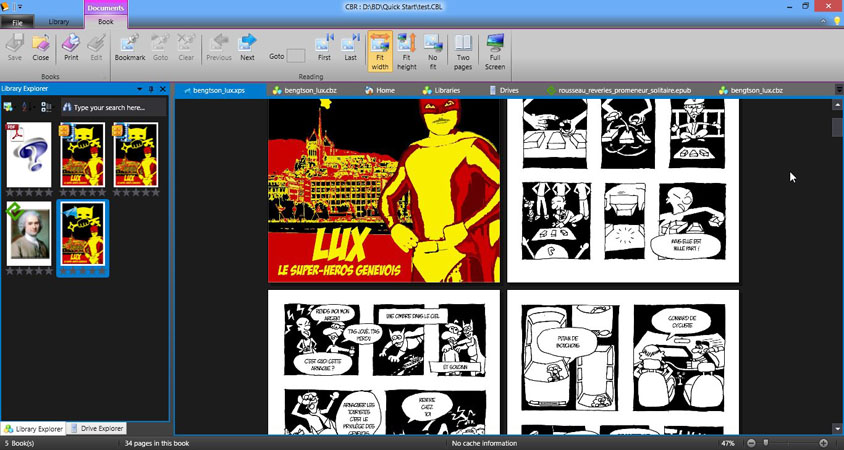Switch to the Home document tab
Image resolution: width=844 pixels, height=450 pixels.
(380, 90)
